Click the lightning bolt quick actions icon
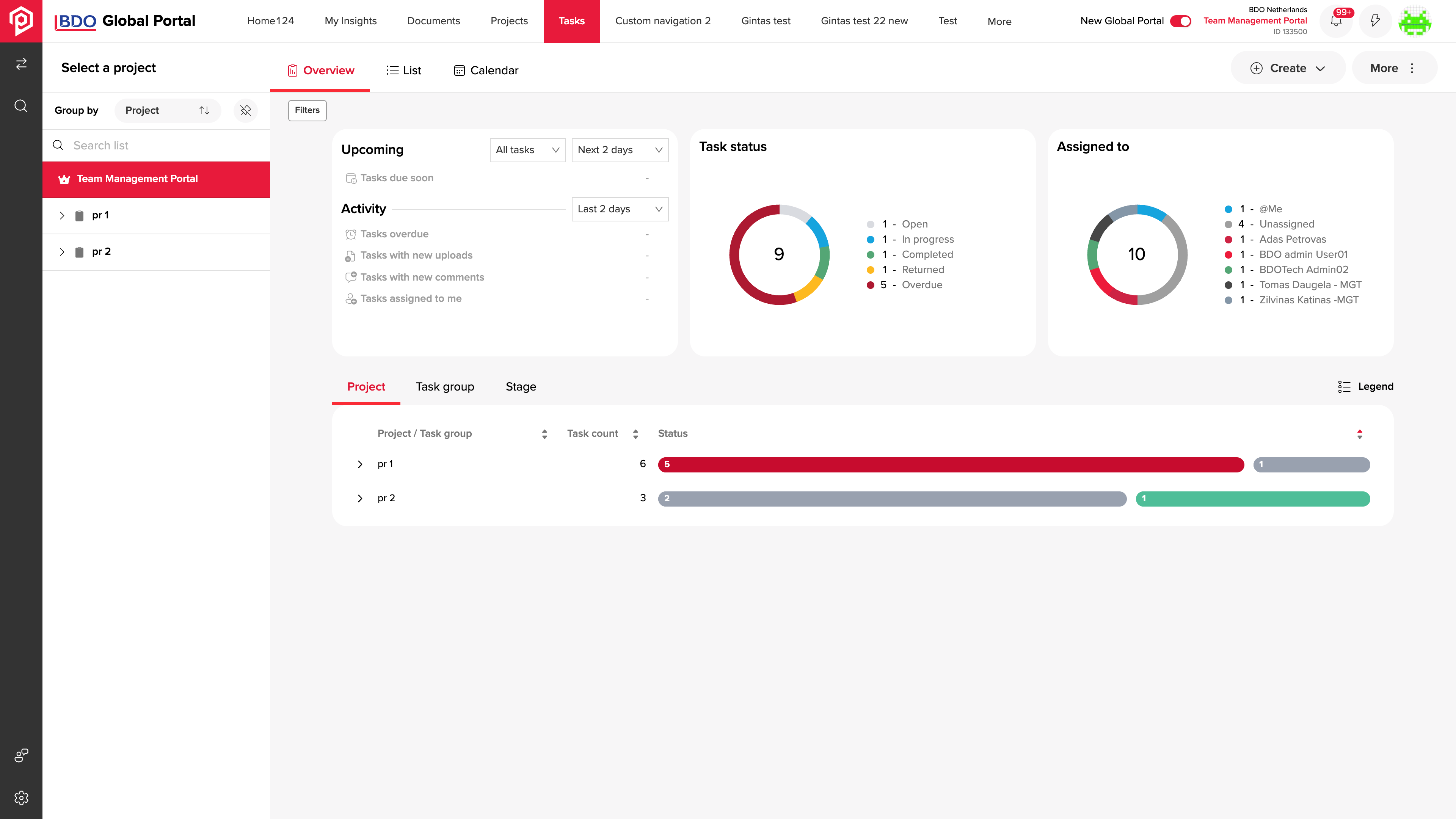The width and height of the screenshot is (1456, 819). pos(1375,21)
